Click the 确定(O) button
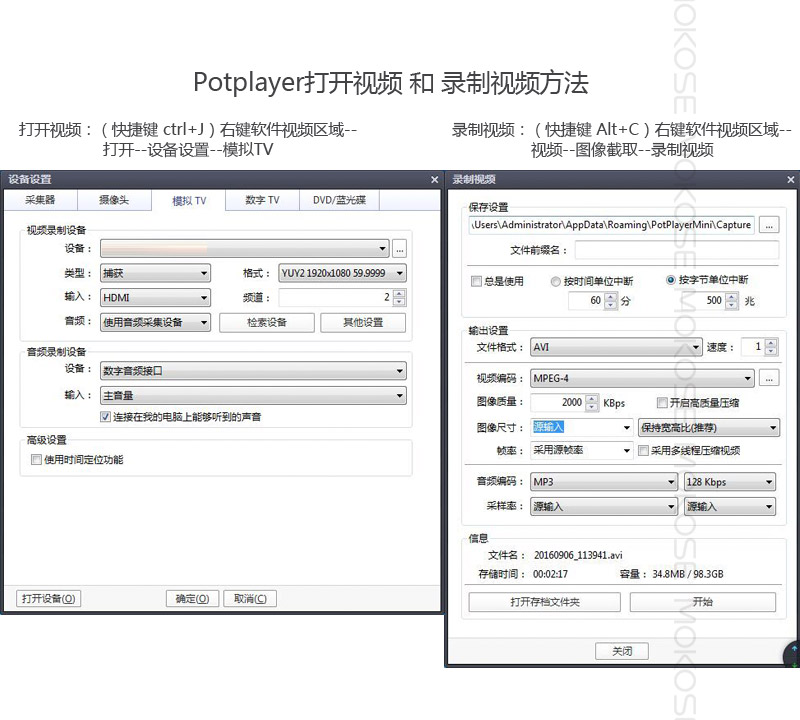800x720 pixels. point(192,599)
